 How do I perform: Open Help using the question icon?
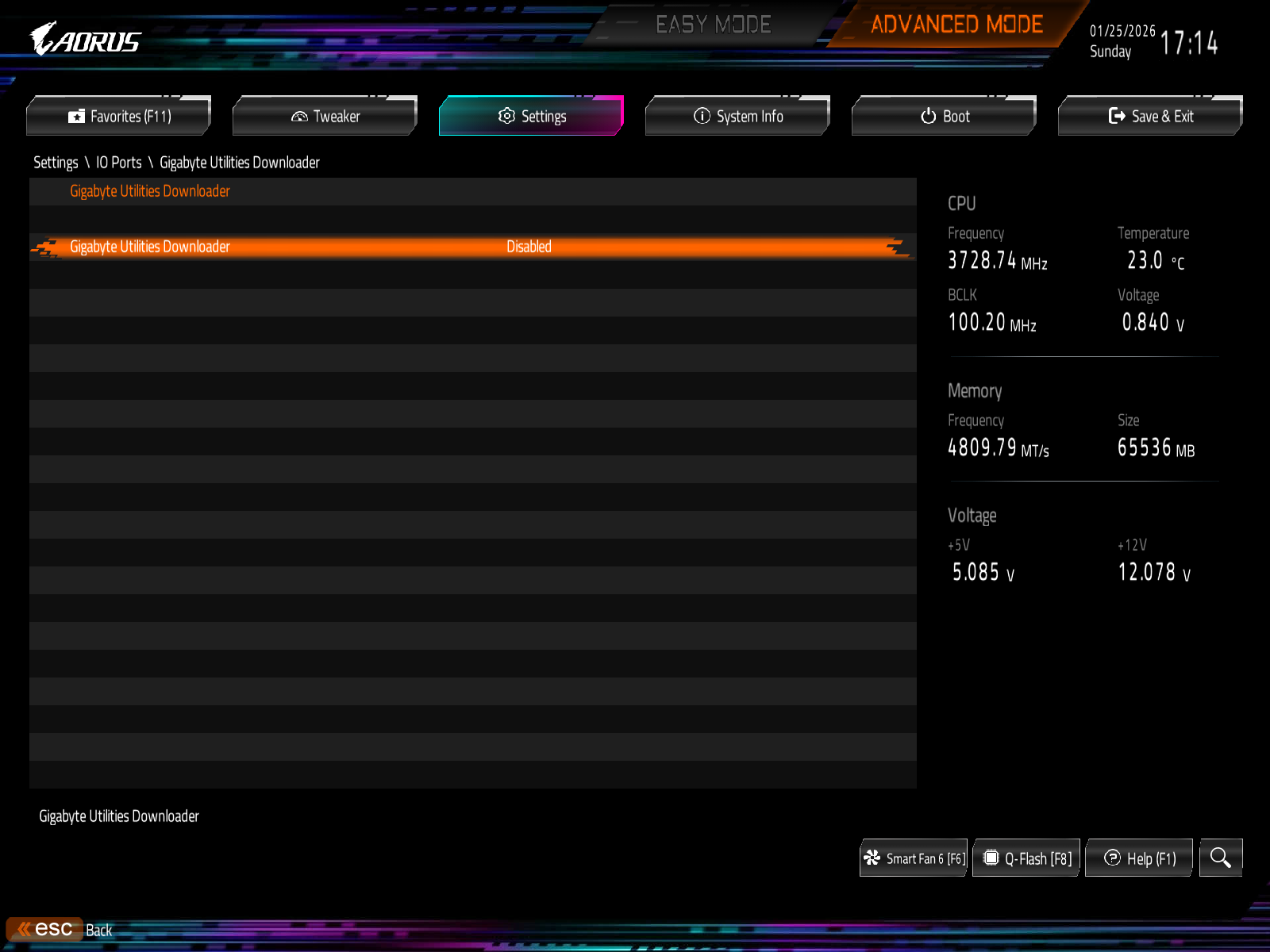pos(1112,858)
